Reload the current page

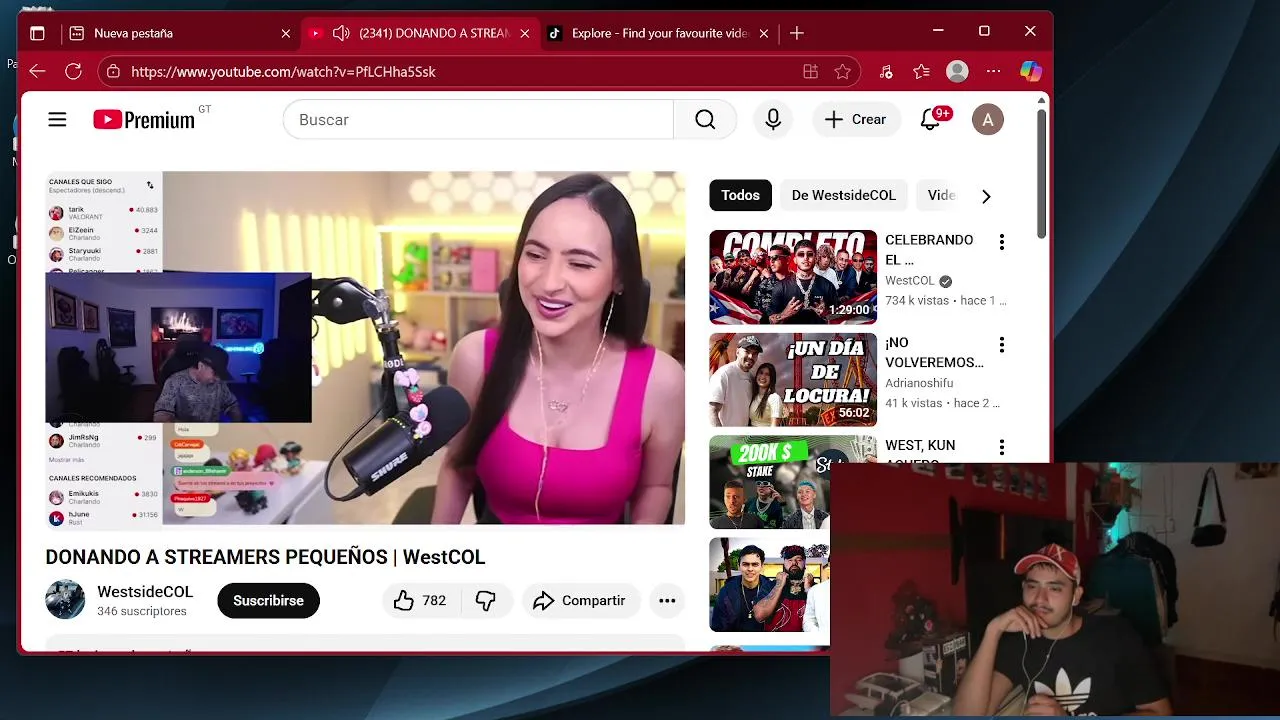point(73,71)
